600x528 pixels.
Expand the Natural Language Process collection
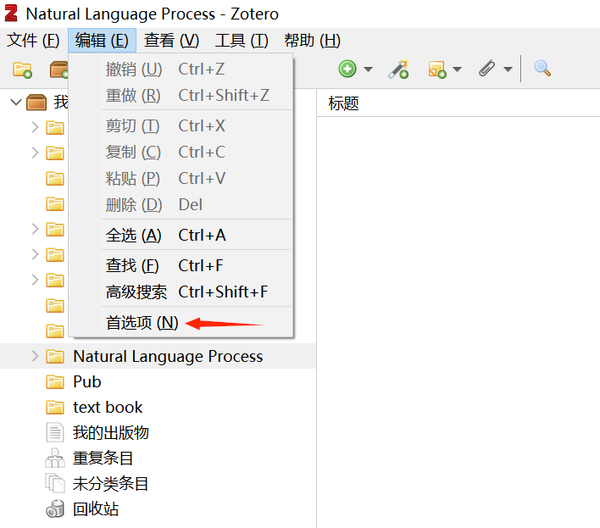35,356
